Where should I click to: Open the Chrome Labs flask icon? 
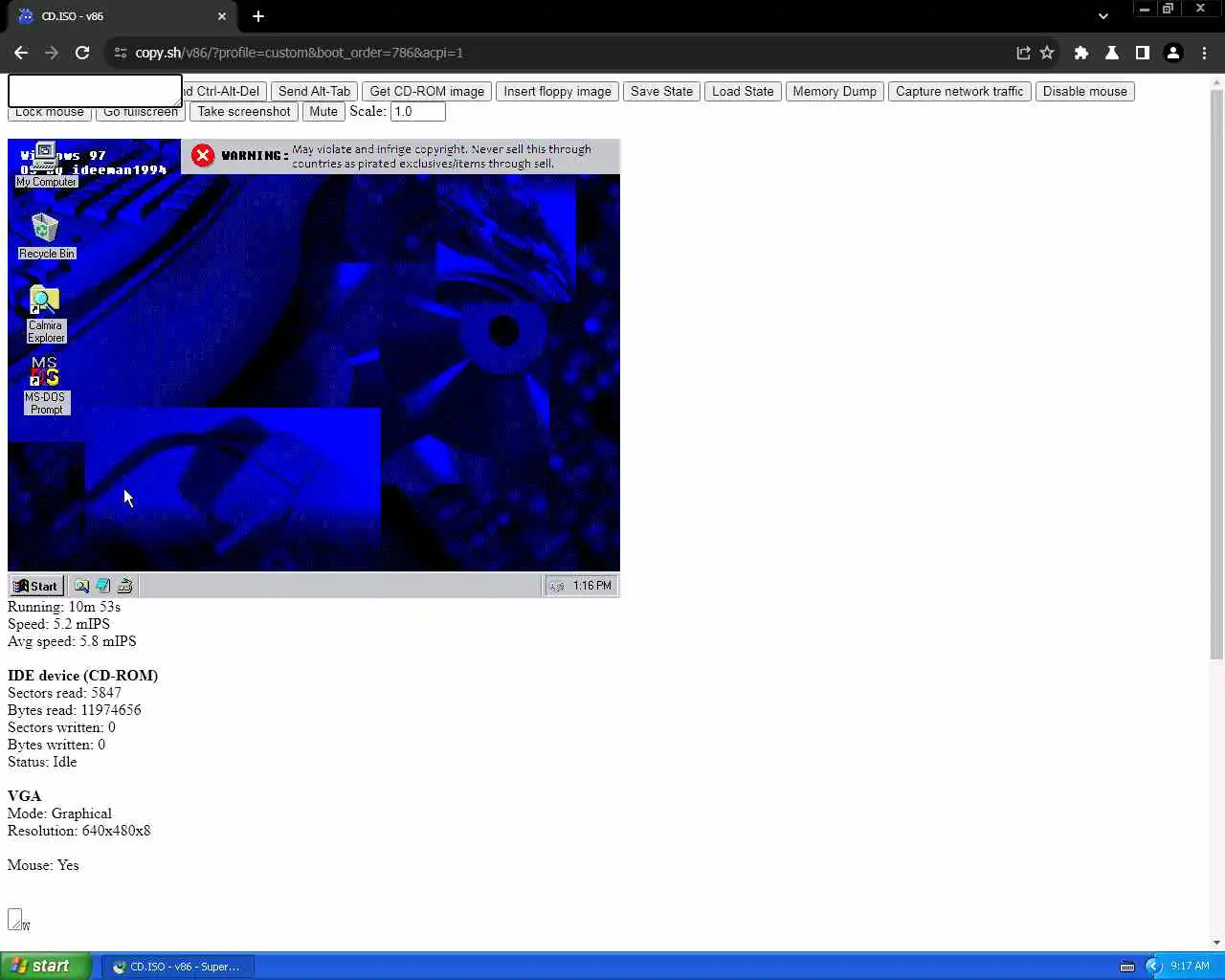(x=1112, y=53)
